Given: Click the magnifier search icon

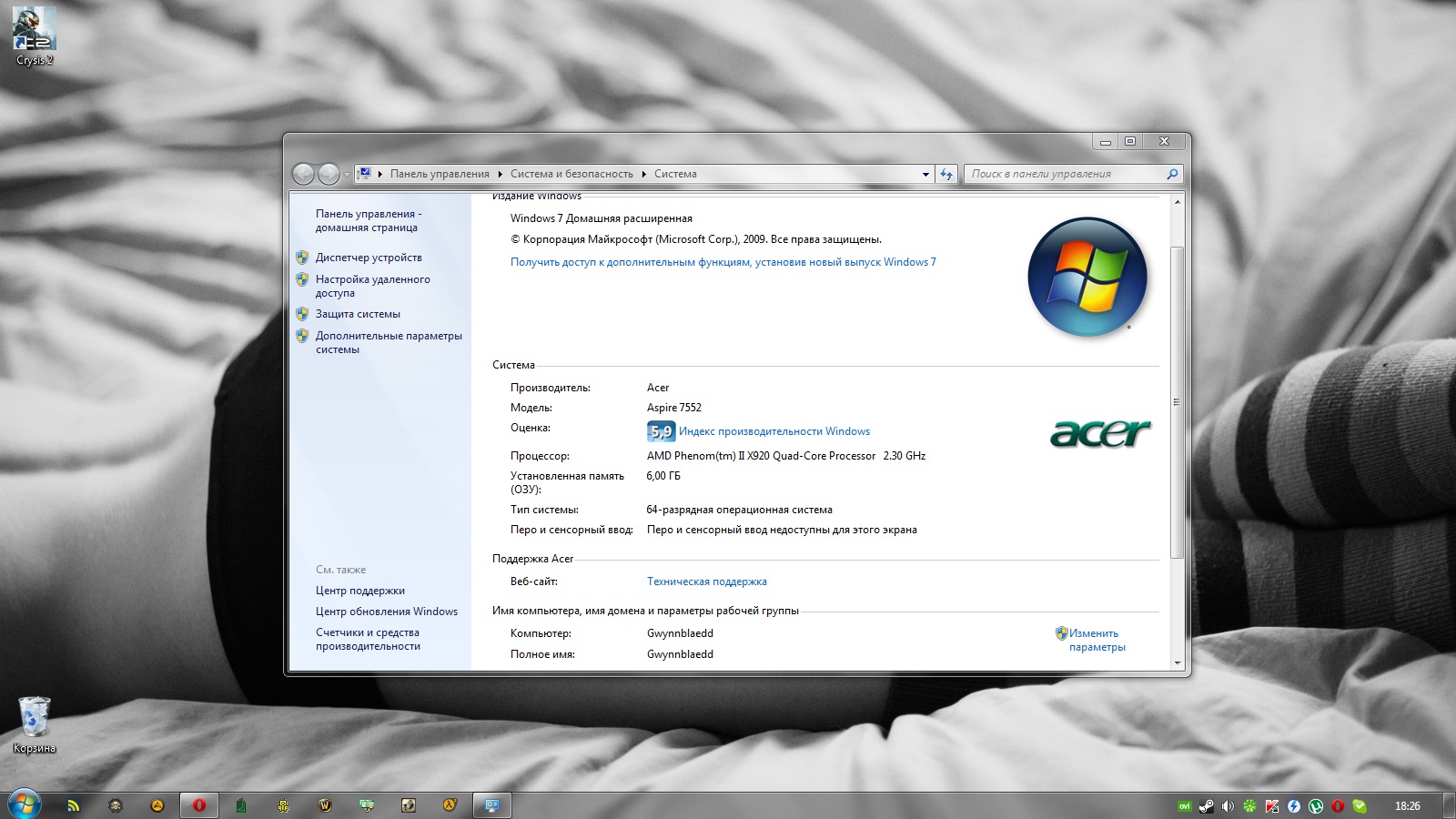Looking at the screenshot, I should click(x=1172, y=174).
